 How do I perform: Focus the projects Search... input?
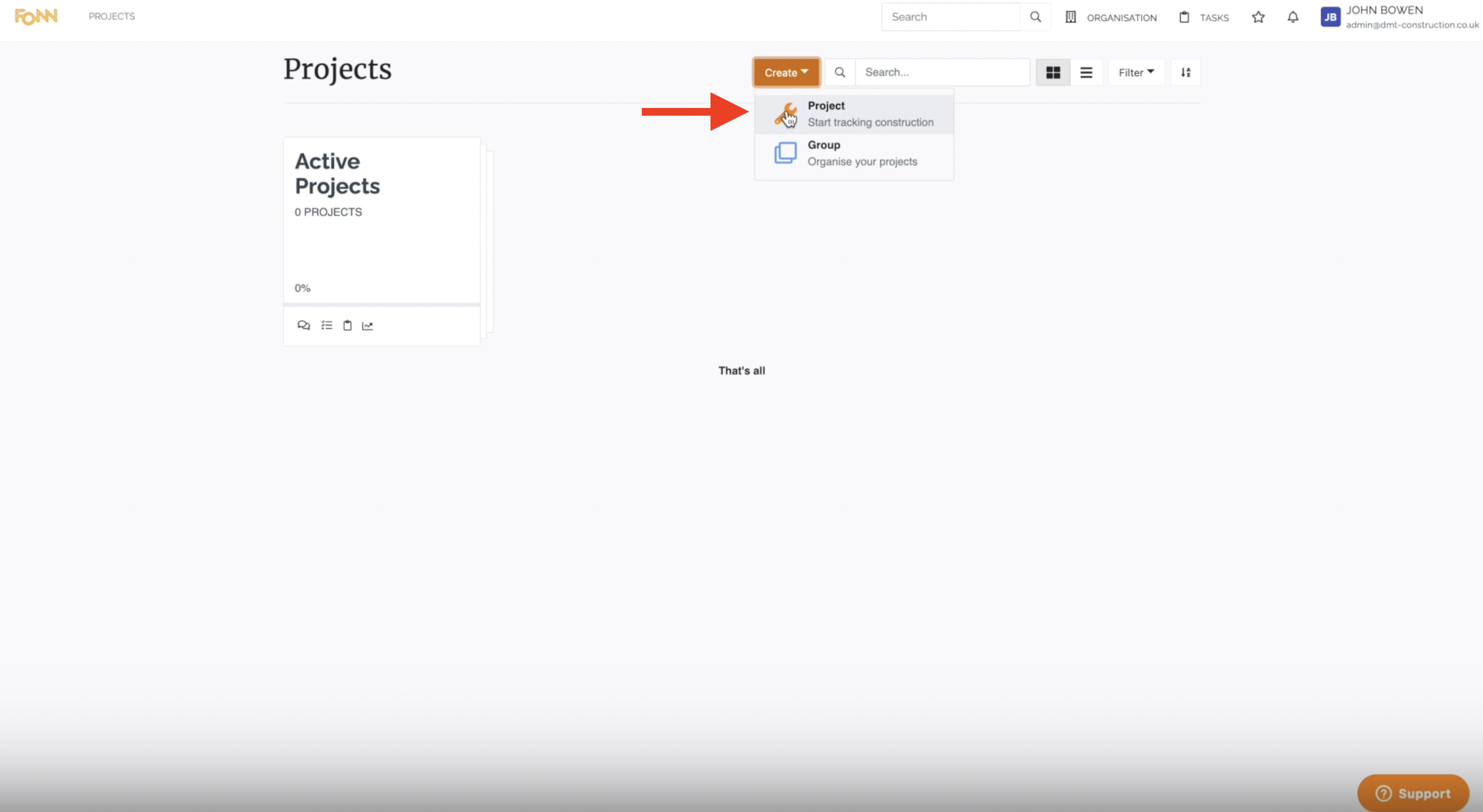coord(943,72)
